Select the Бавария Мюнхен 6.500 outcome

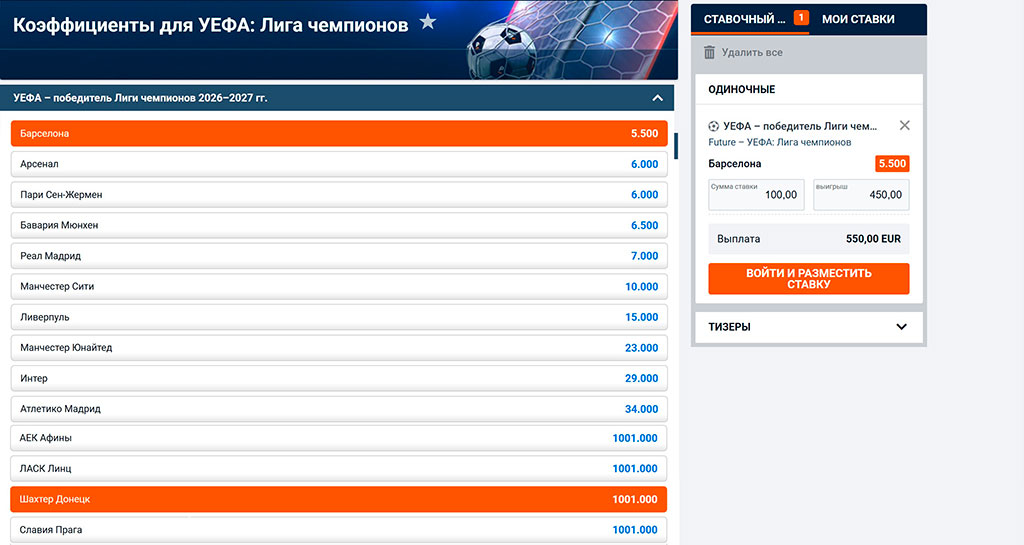[x=339, y=225]
